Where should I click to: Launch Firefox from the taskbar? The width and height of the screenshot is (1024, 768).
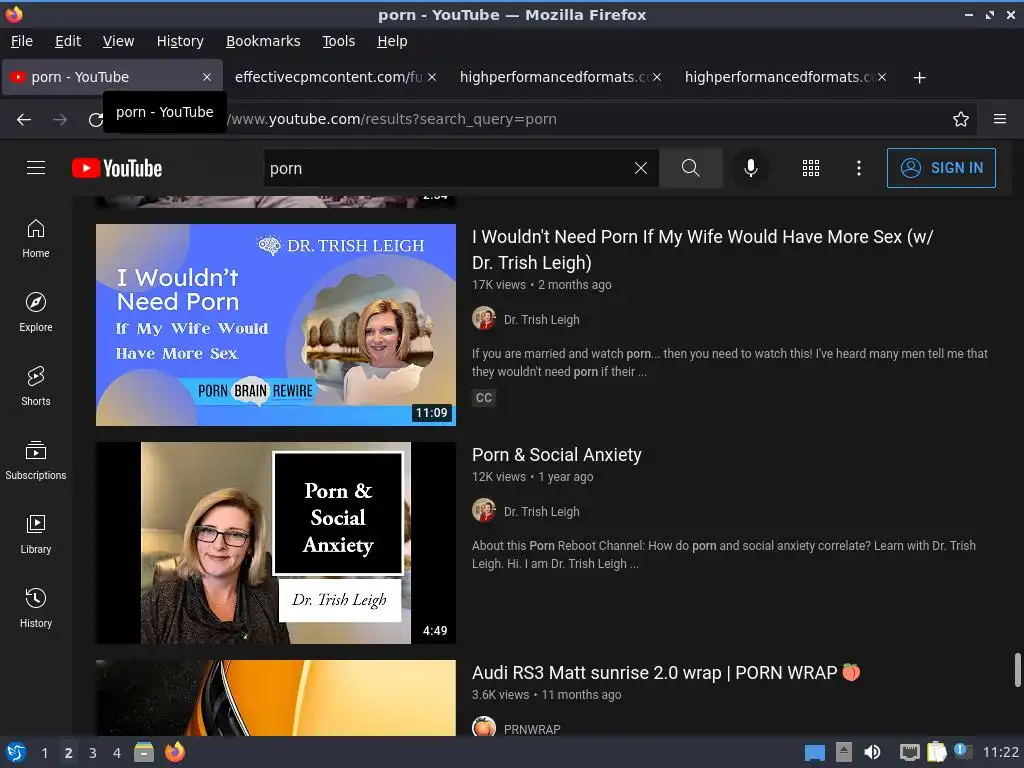174,752
